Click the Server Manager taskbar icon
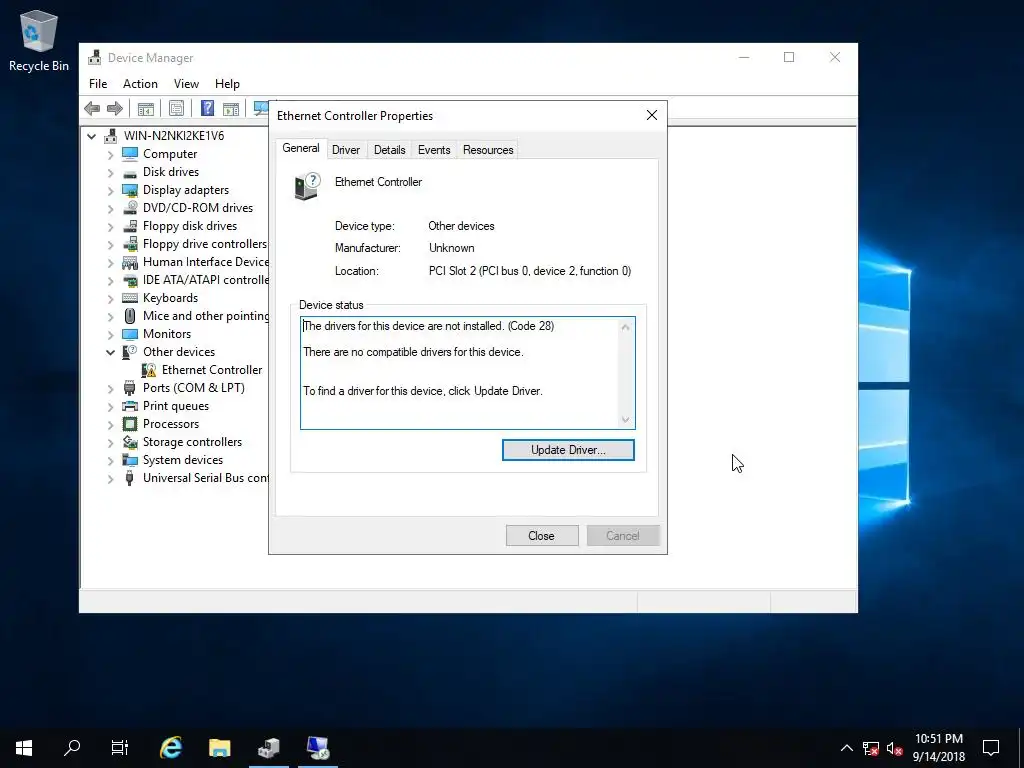 (268, 748)
